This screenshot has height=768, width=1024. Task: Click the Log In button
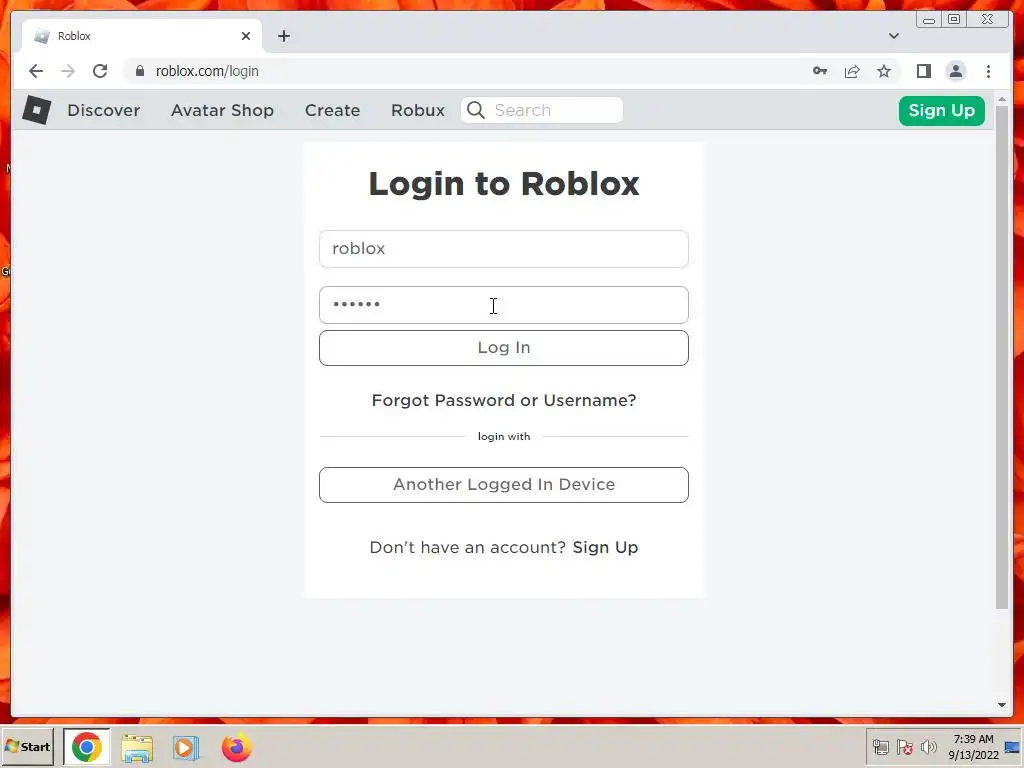(x=504, y=347)
